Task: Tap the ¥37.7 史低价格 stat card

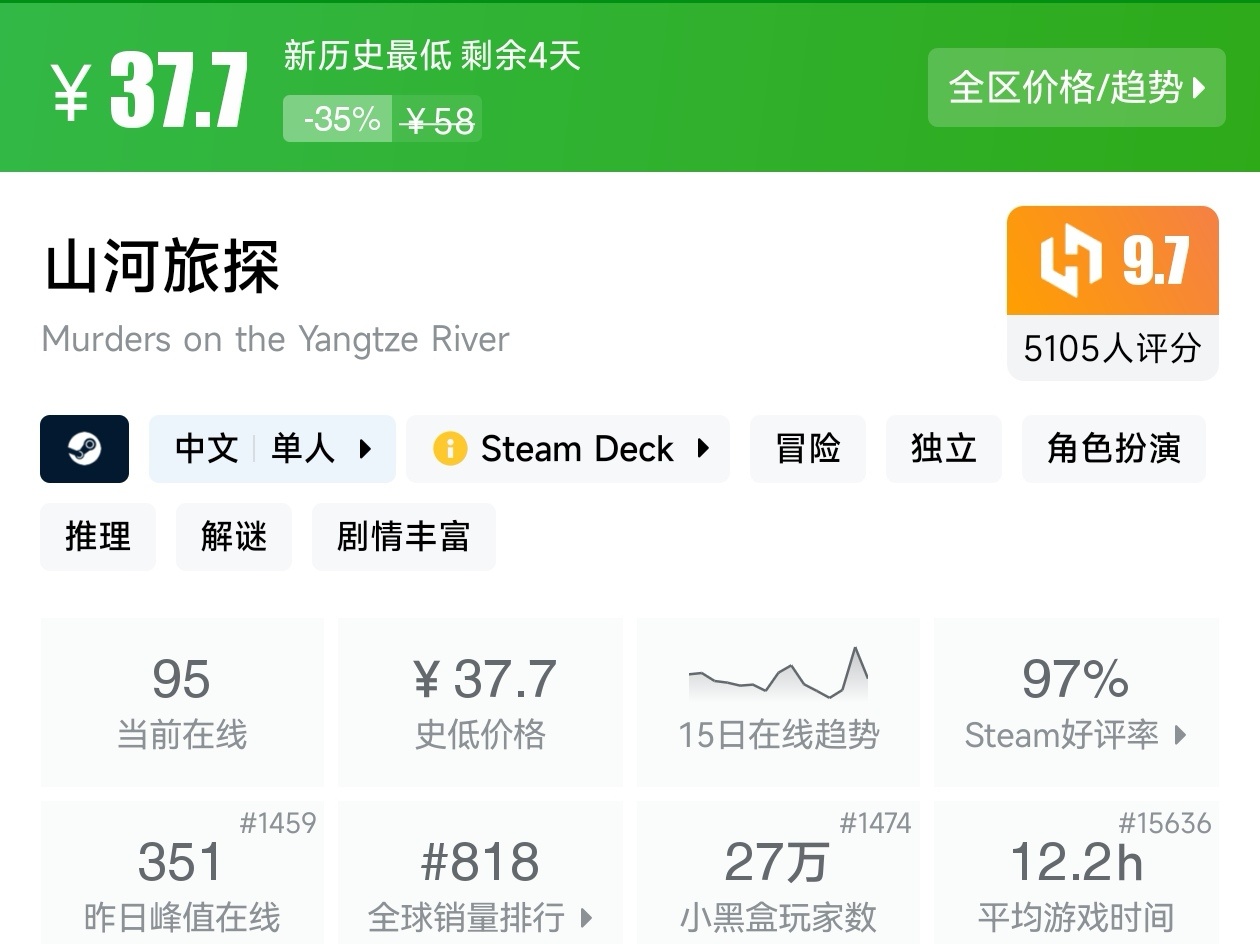Action: click(x=480, y=702)
